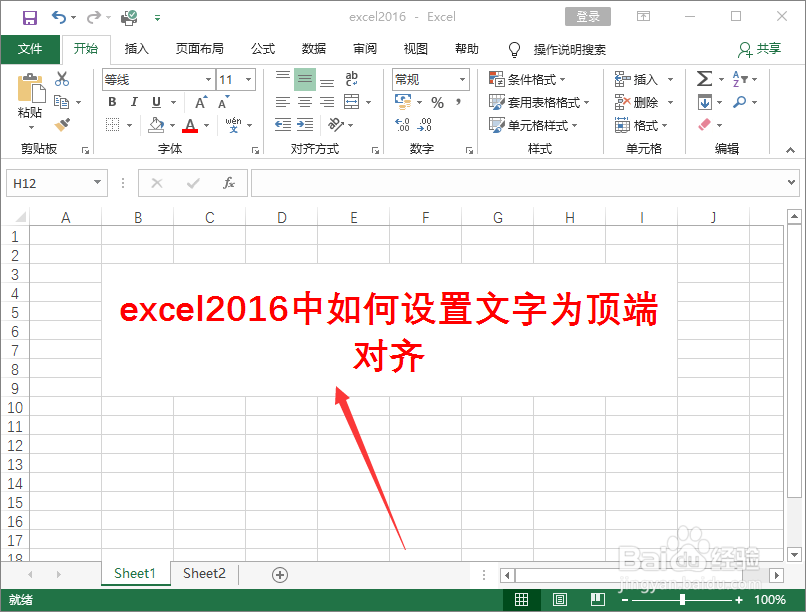This screenshot has width=806, height=612.
Task: Toggle Center horizontal alignment
Action: coord(305,102)
